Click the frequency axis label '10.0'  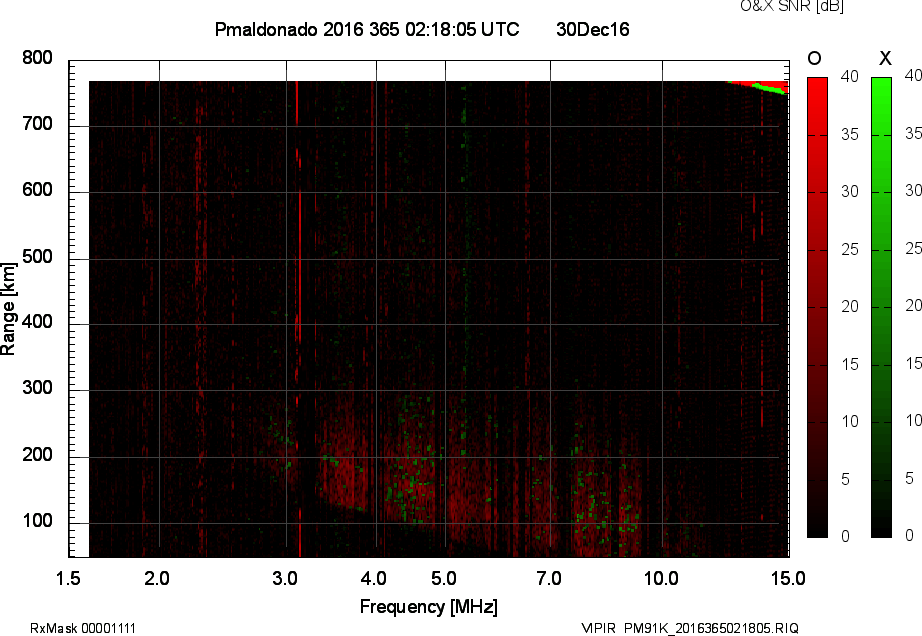click(662, 578)
